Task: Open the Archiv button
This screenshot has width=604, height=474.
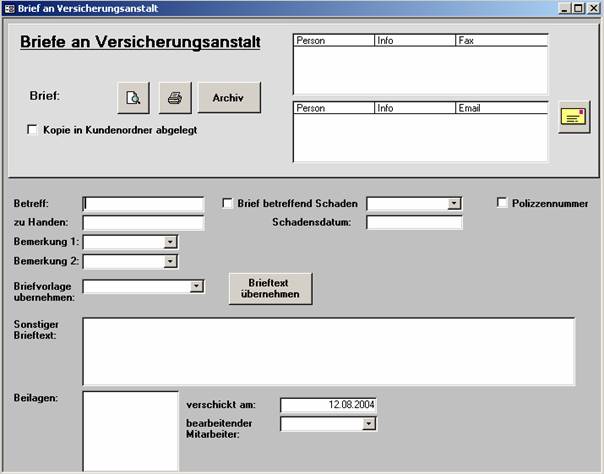Action: coord(229,98)
